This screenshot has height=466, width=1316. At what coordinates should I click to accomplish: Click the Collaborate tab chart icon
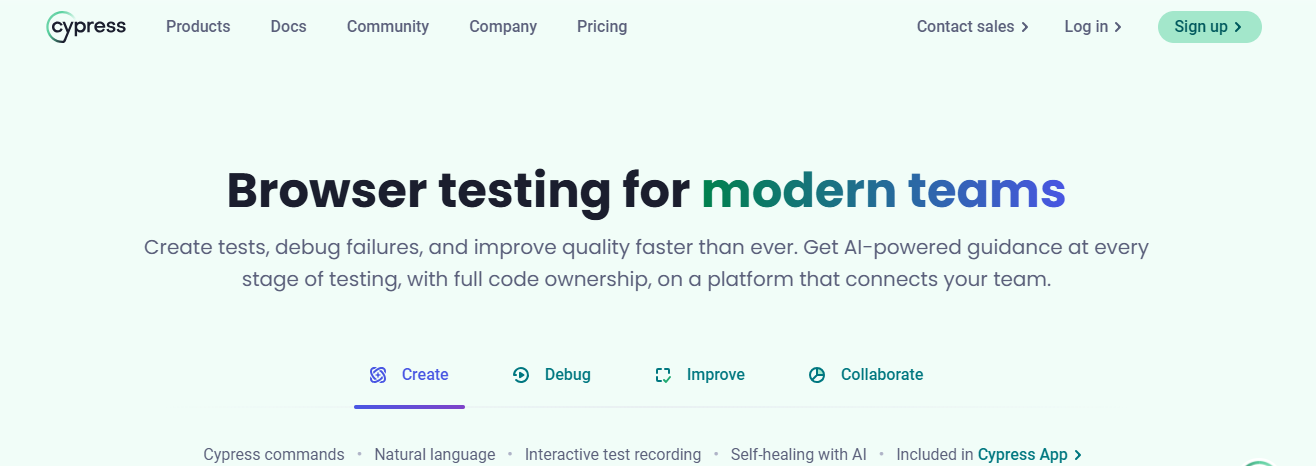coord(817,375)
